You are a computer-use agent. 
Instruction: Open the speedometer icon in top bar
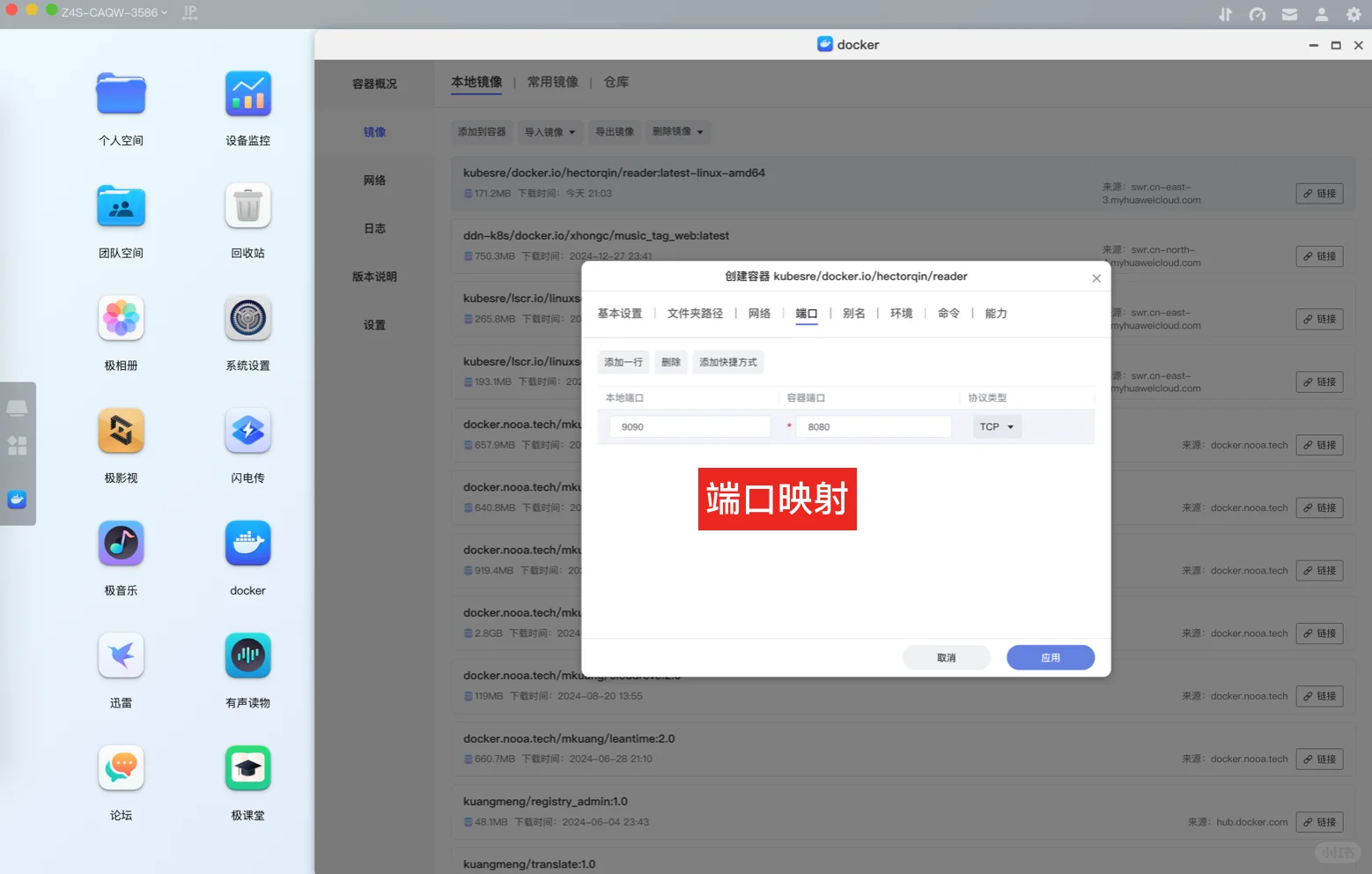click(1258, 14)
